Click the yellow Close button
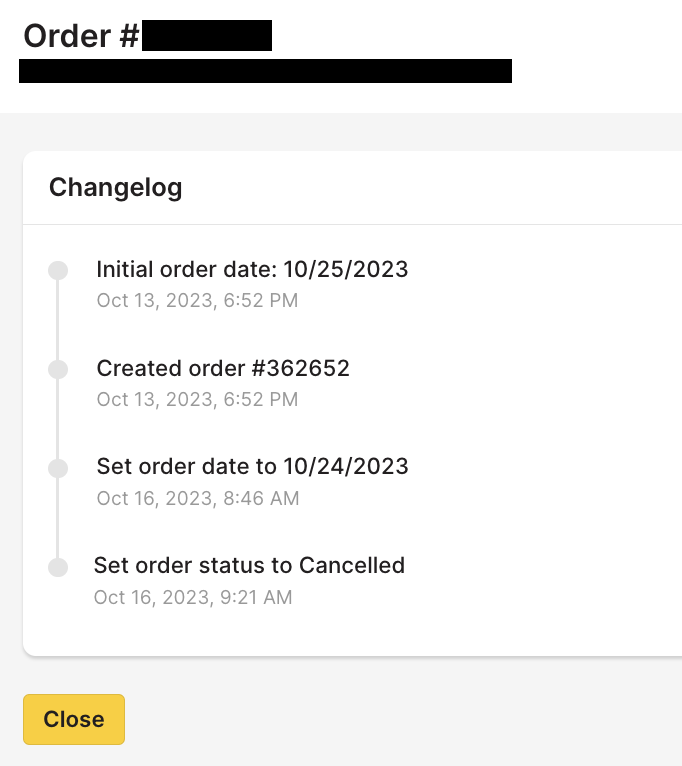The height and width of the screenshot is (766, 682). pyautogui.click(x=74, y=719)
